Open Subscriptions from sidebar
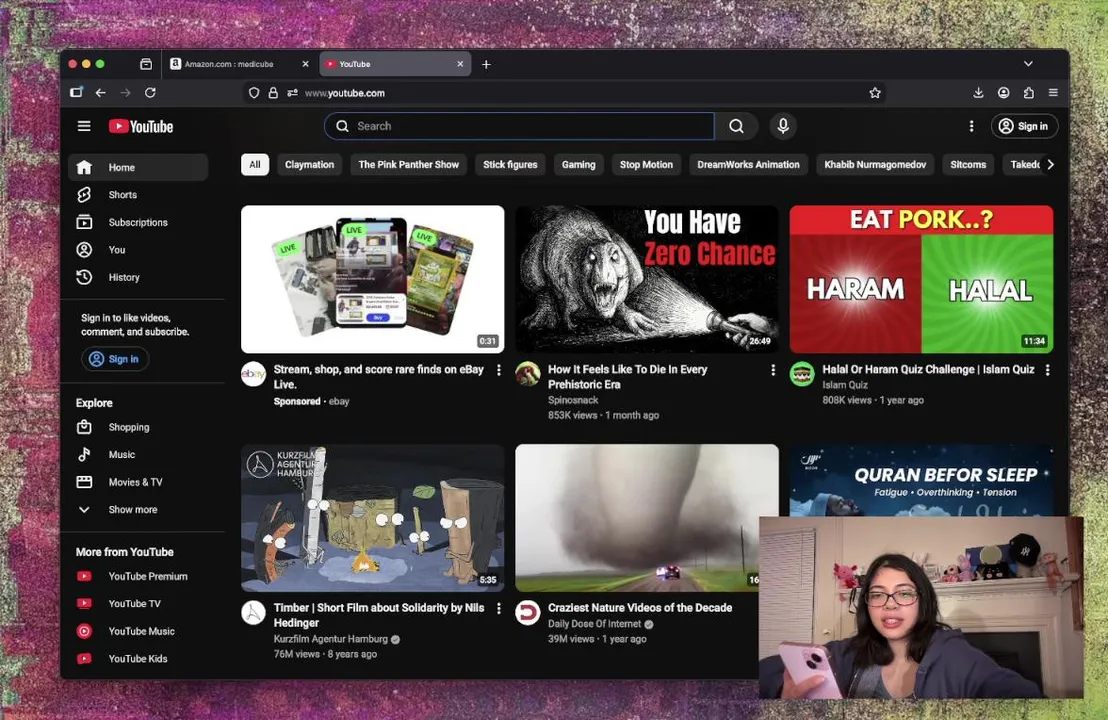Screen dimensions: 1108x720 (x=138, y=222)
